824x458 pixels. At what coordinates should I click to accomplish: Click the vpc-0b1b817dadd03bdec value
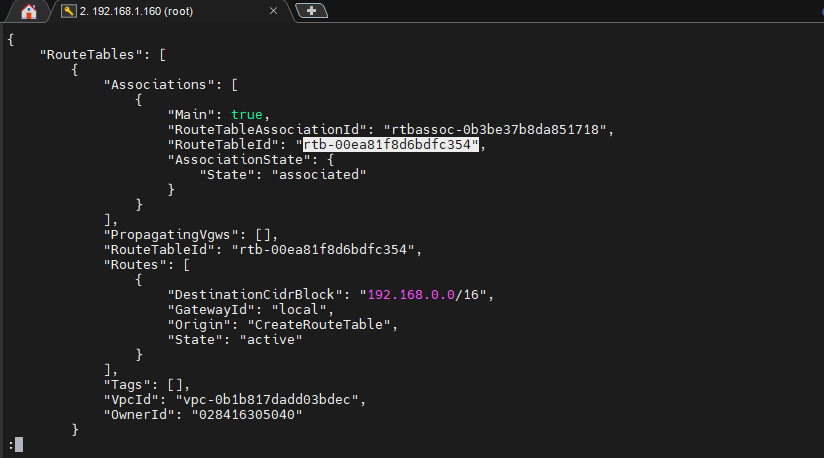(266, 400)
